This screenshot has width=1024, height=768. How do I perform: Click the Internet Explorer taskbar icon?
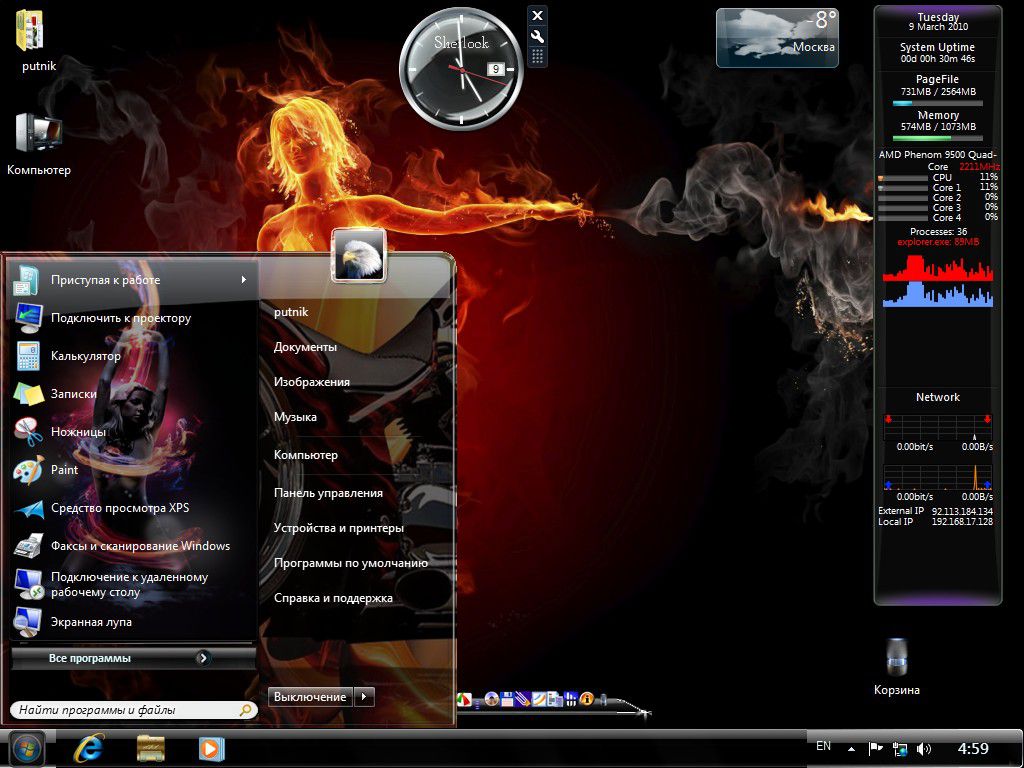(89, 747)
